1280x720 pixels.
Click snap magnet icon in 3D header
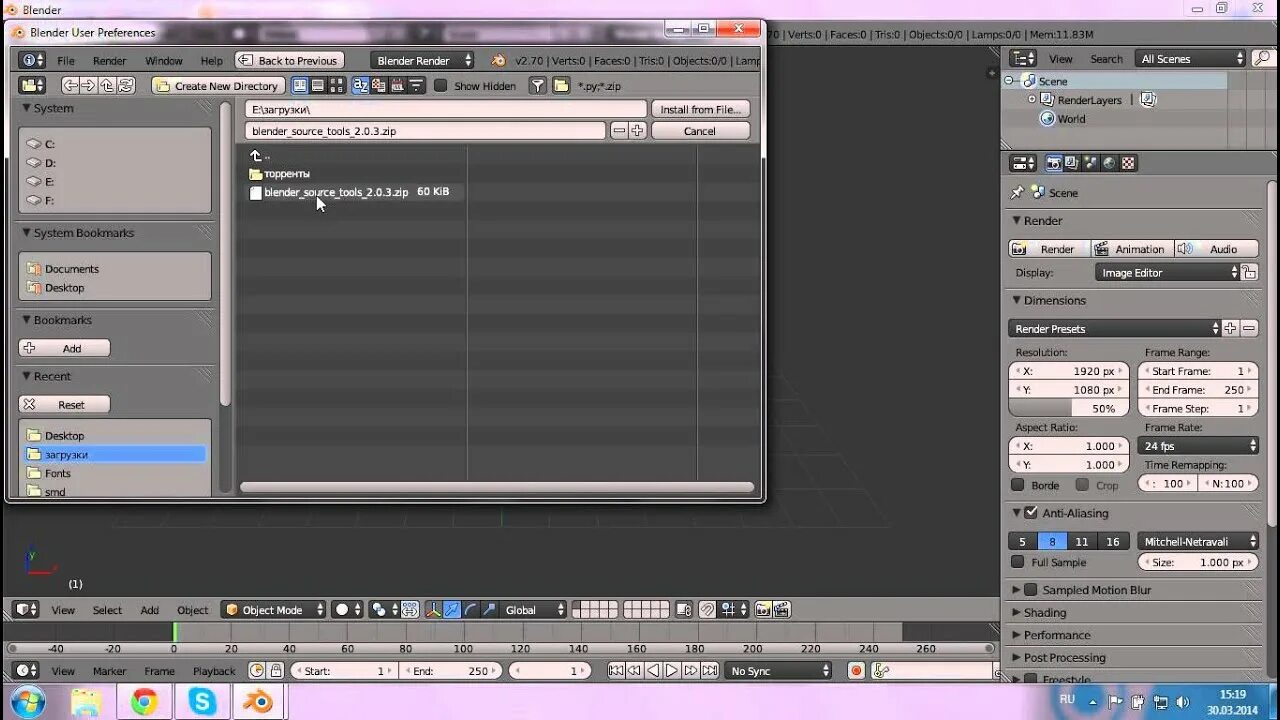707,609
